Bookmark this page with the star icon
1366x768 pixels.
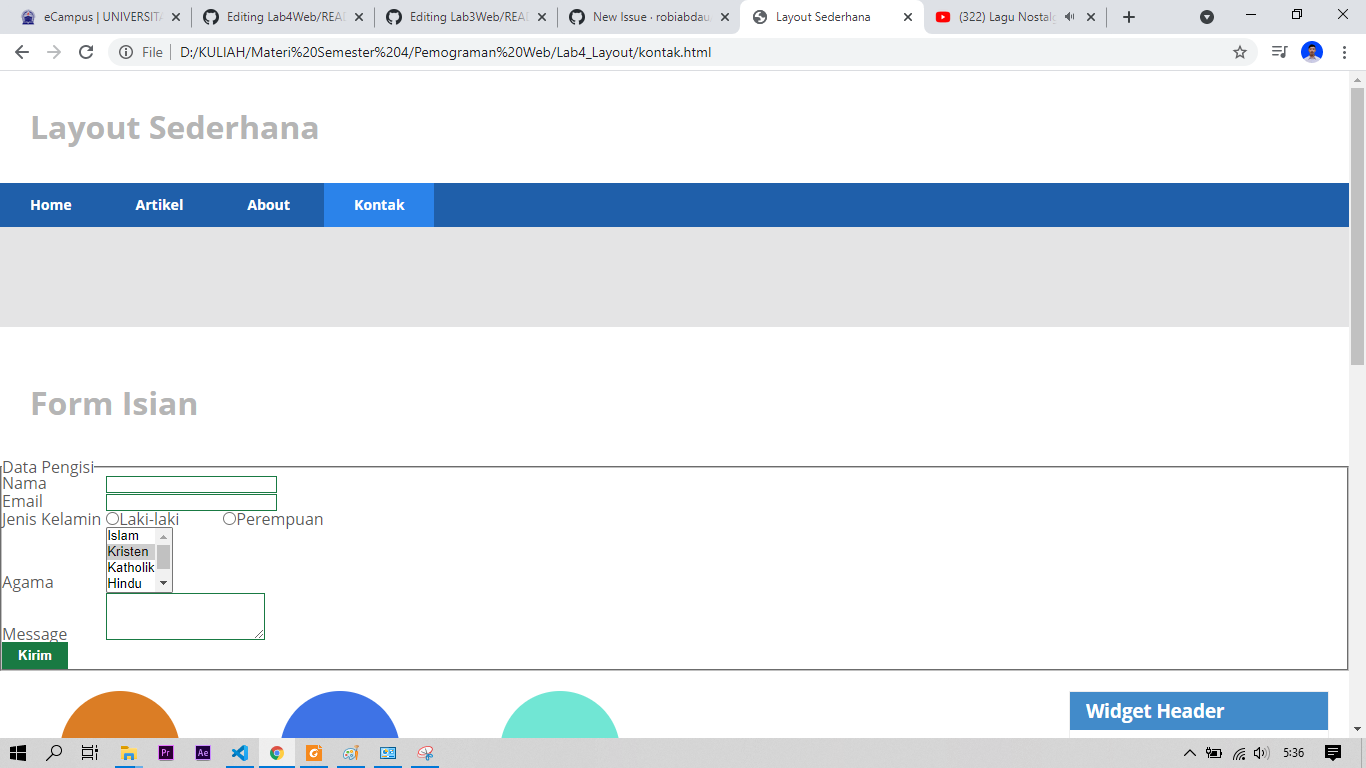pyautogui.click(x=1239, y=52)
